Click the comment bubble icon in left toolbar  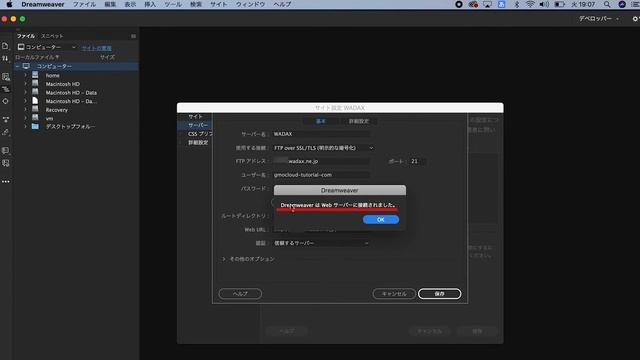tap(5, 151)
